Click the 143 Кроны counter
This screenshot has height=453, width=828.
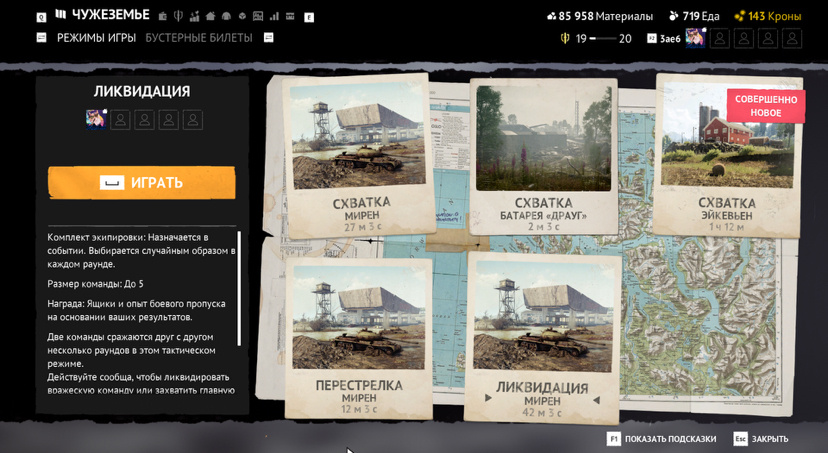tap(768, 16)
